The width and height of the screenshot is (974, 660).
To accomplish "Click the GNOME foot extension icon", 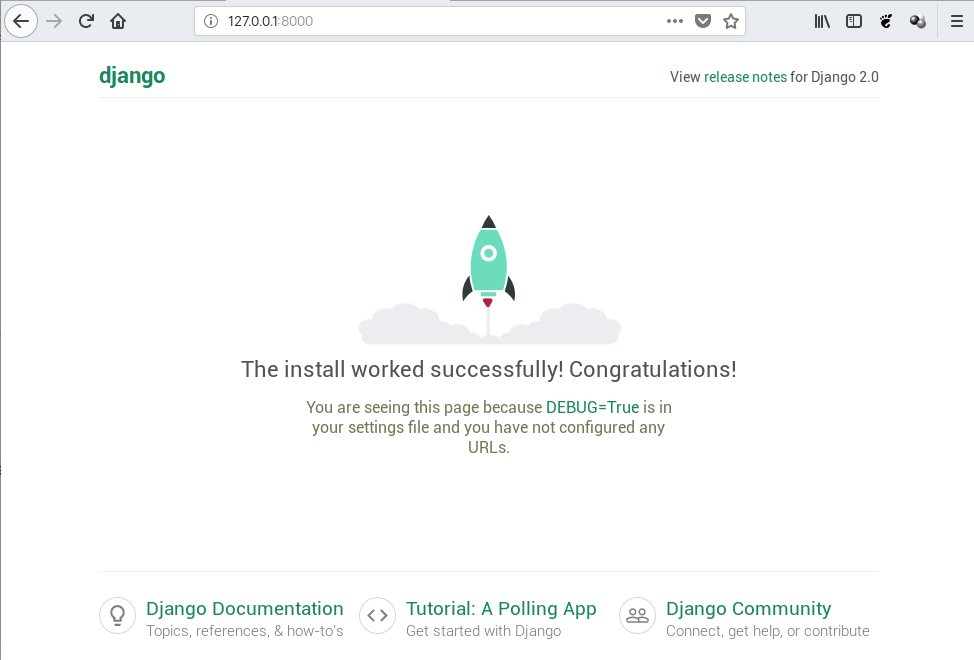I will pos(886,21).
